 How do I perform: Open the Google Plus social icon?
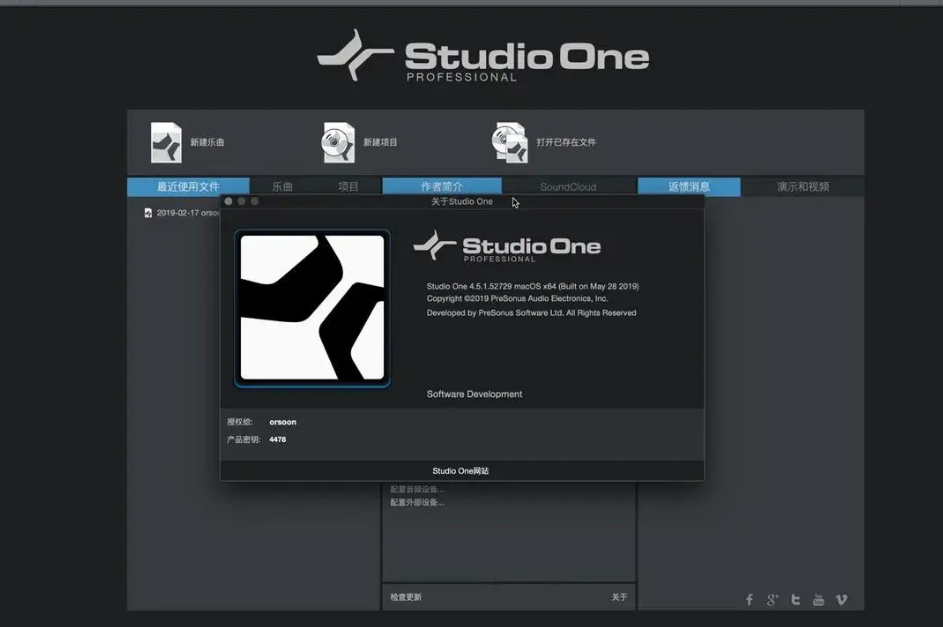[x=772, y=599]
